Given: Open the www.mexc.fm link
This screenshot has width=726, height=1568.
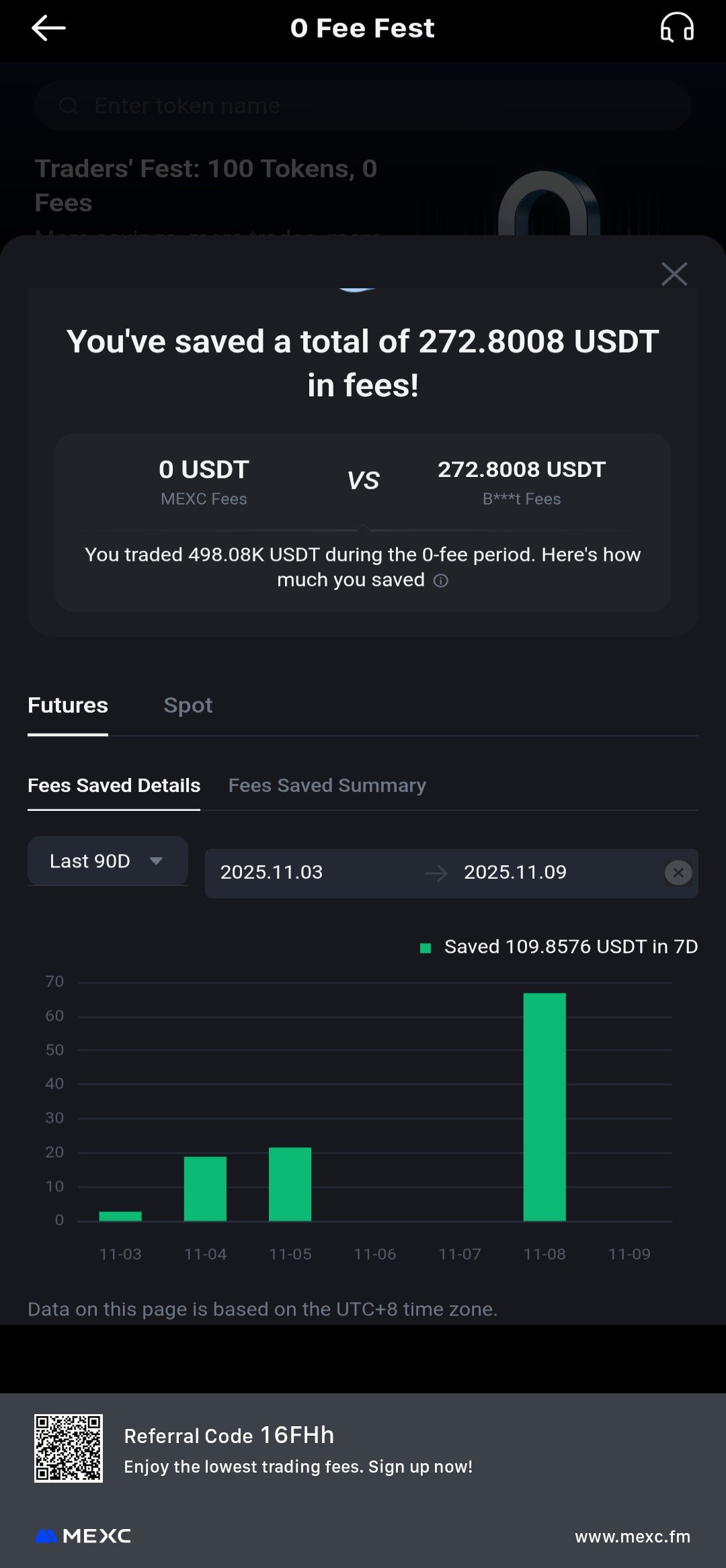Looking at the screenshot, I should click(633, 1536).
